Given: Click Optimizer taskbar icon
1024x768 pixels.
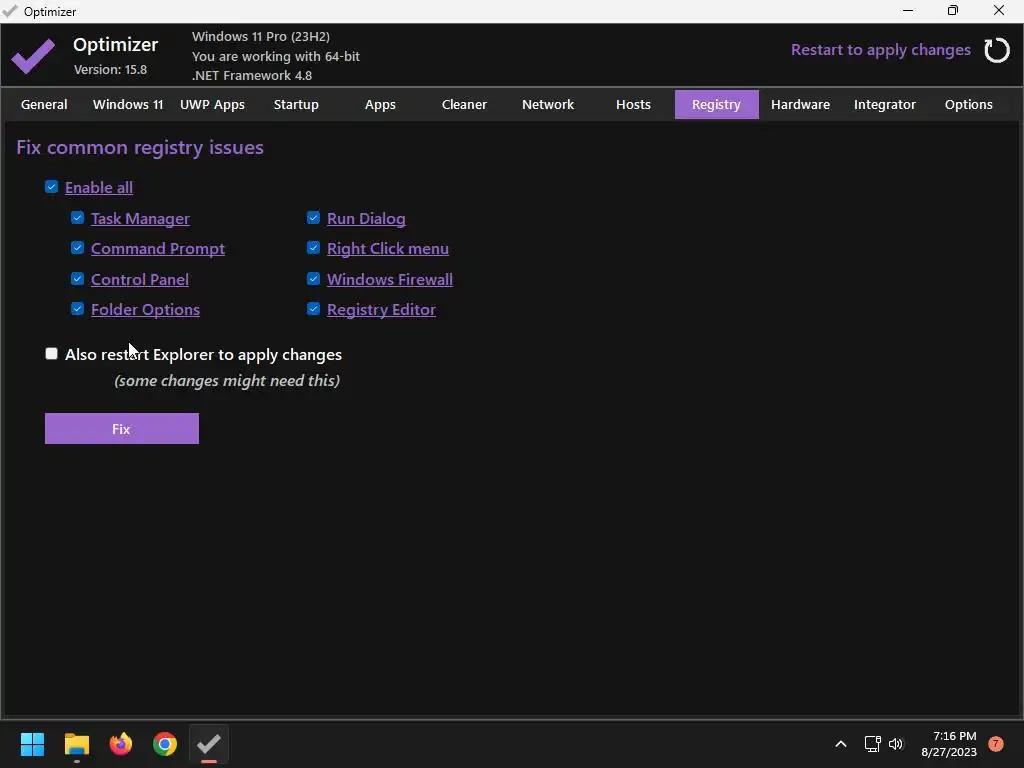Looking at the screenshot, I should point(209,744).
